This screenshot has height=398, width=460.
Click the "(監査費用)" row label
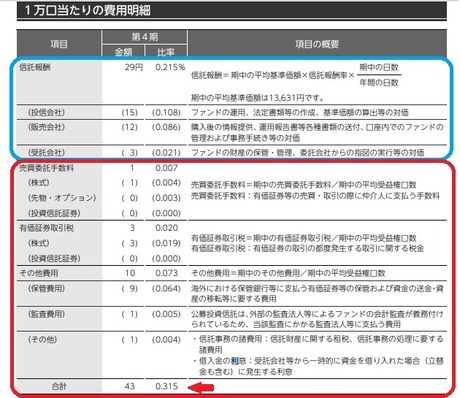click(46, 314)
